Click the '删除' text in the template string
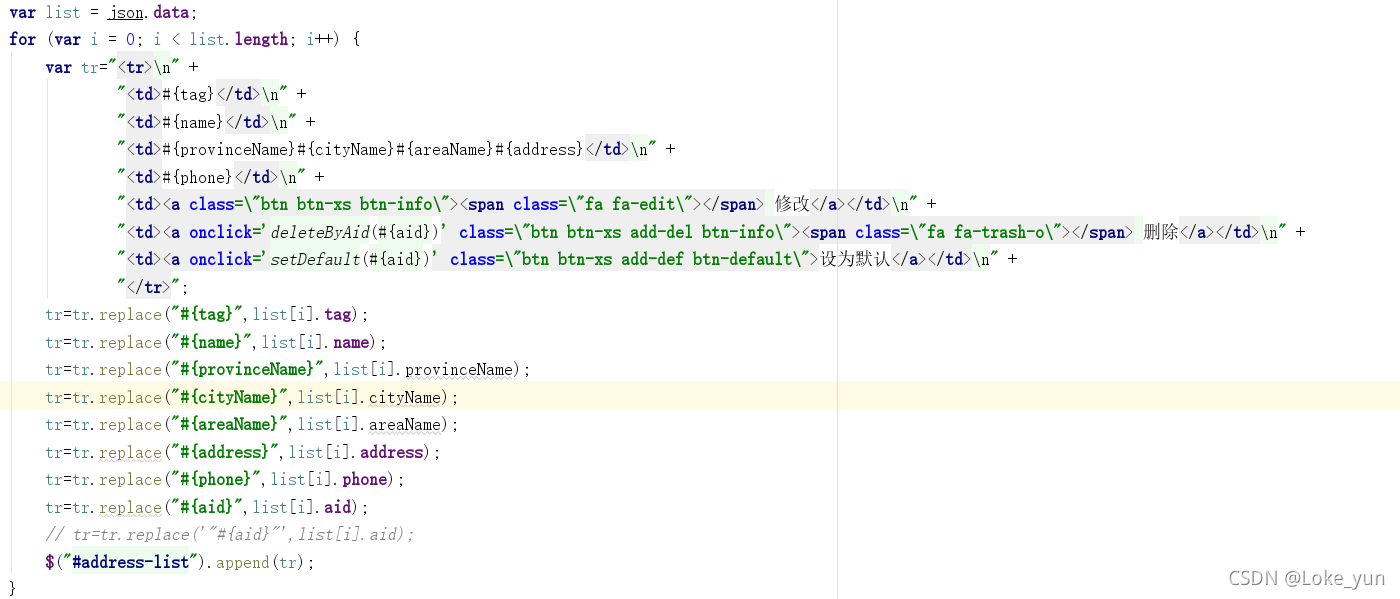The width and height of the screenshot is (1400, 599). point(1161,232)
